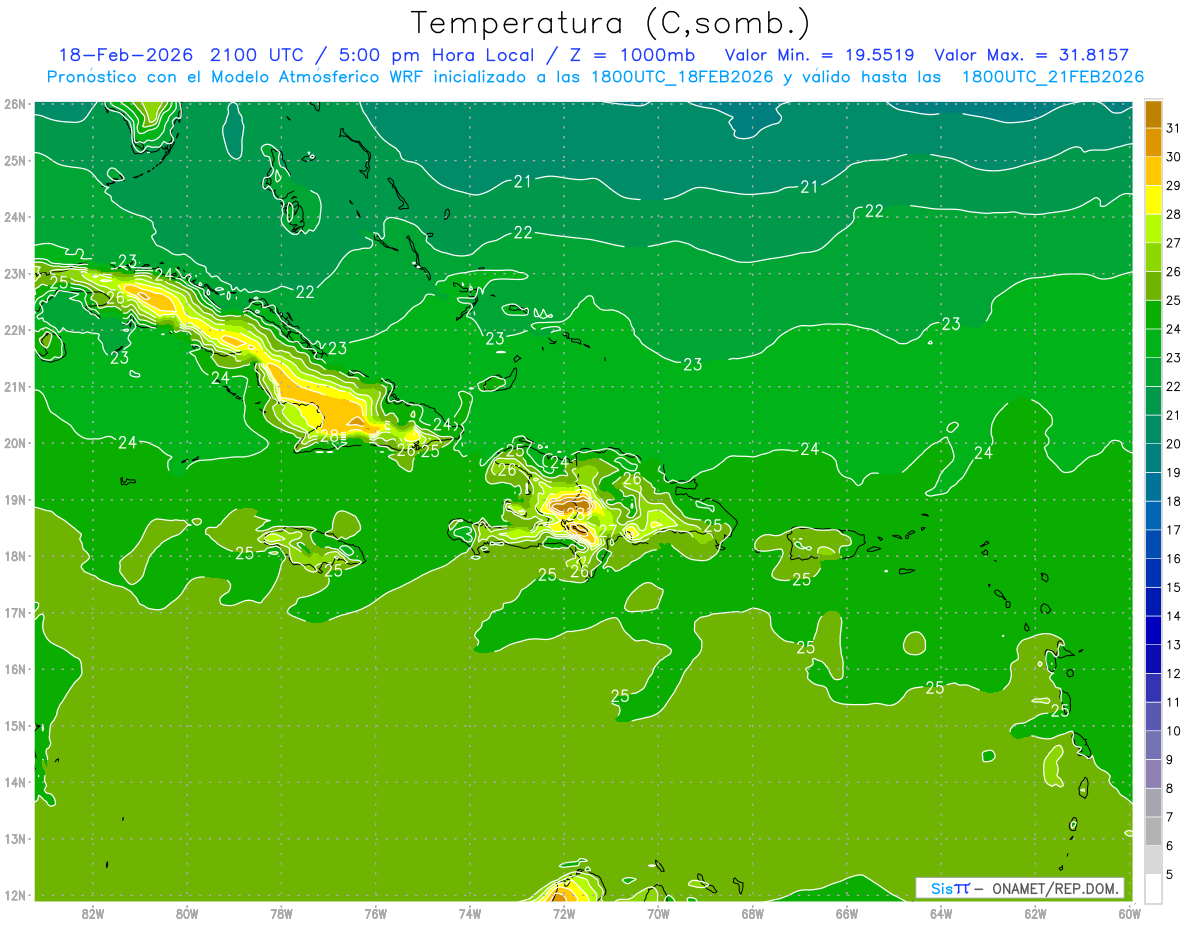The image size is (1200, 927).
Task: Click color bar segment between 30 and 31
Action: (x=1153, y=141)
